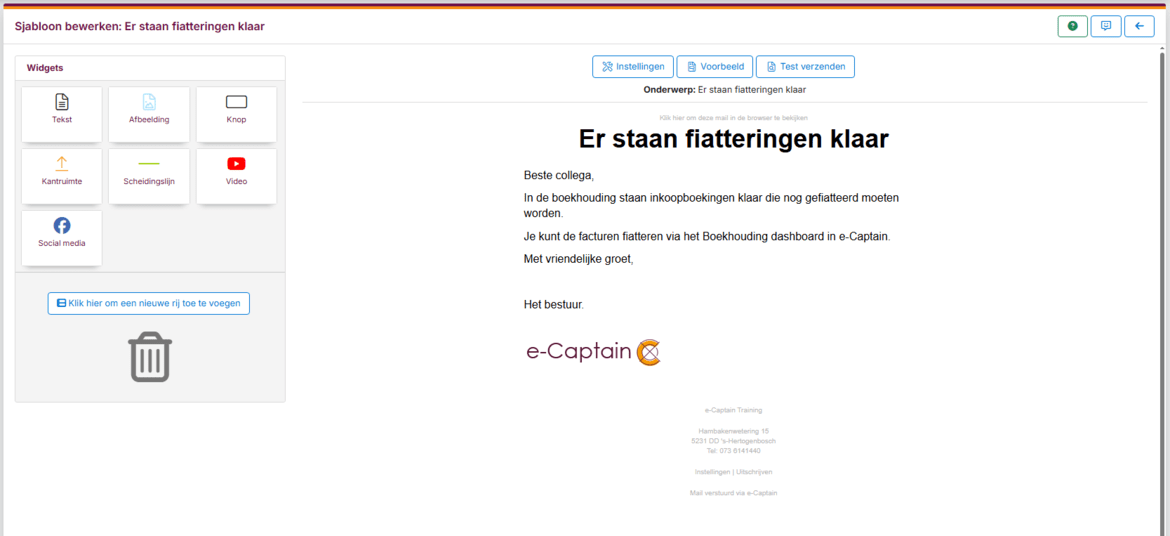Screen dimensions: 1170x536
Task: Add a new row via 'Klik hier' button
Action: coord(149,303)
